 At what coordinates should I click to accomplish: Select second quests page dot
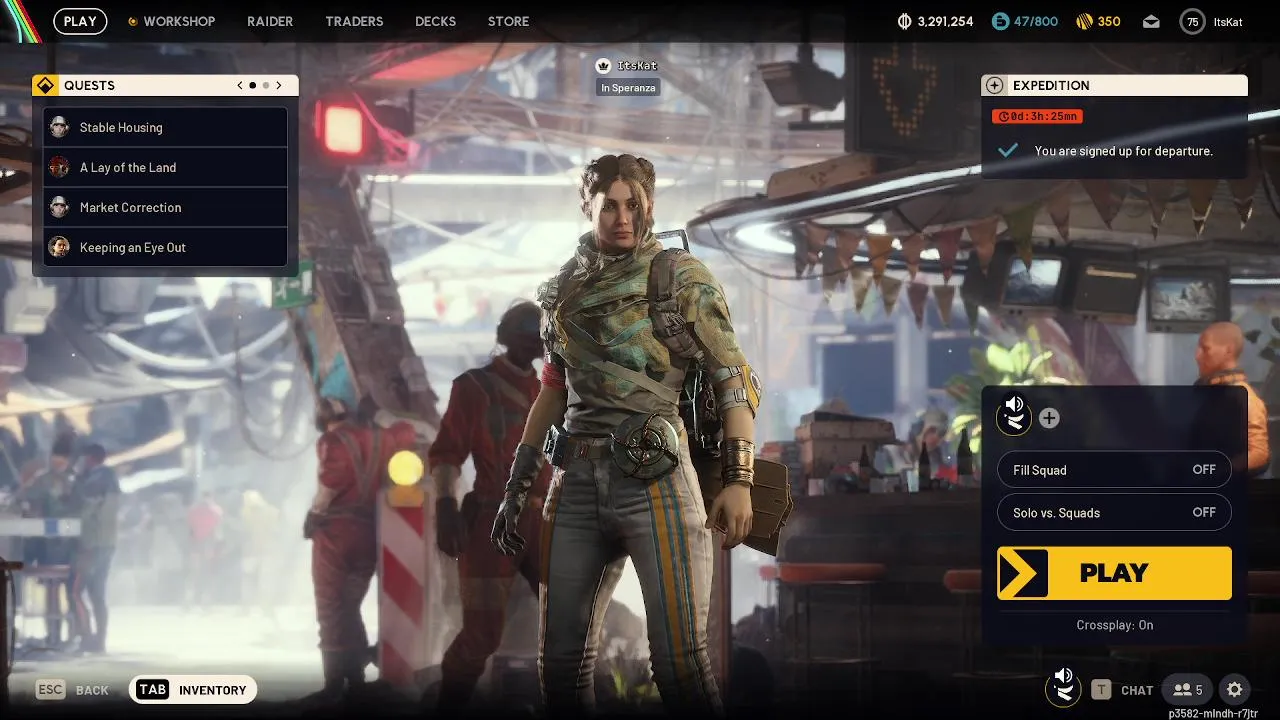[265, 86]
